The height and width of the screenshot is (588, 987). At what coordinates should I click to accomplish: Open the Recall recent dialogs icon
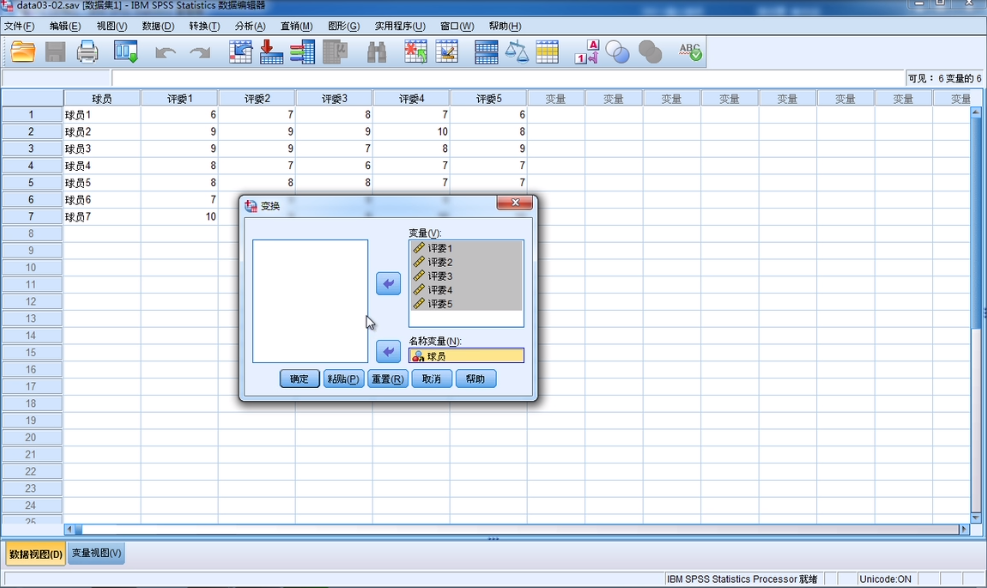(126, 52)
